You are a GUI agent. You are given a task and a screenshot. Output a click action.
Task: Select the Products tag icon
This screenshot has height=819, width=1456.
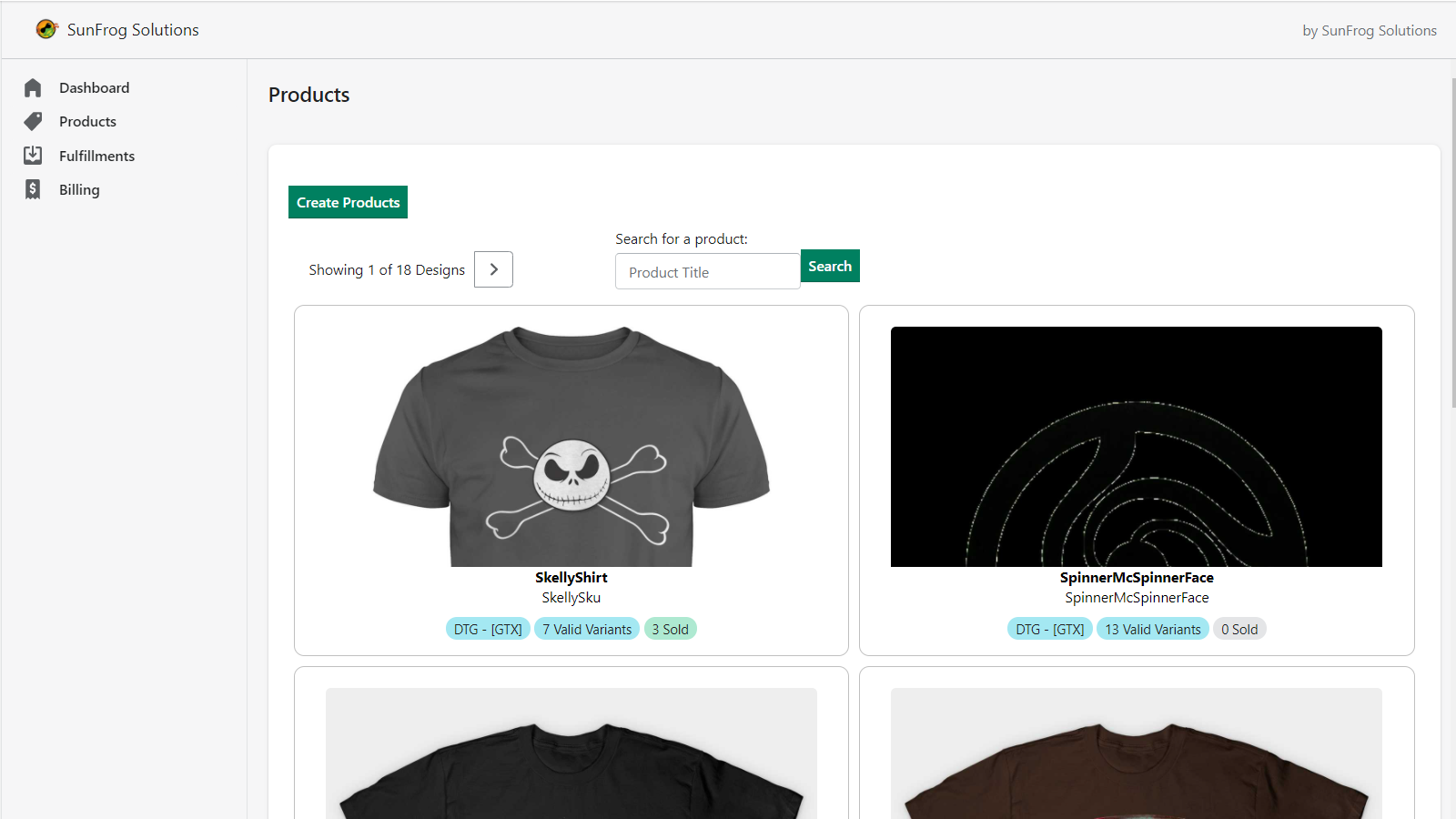33,121
